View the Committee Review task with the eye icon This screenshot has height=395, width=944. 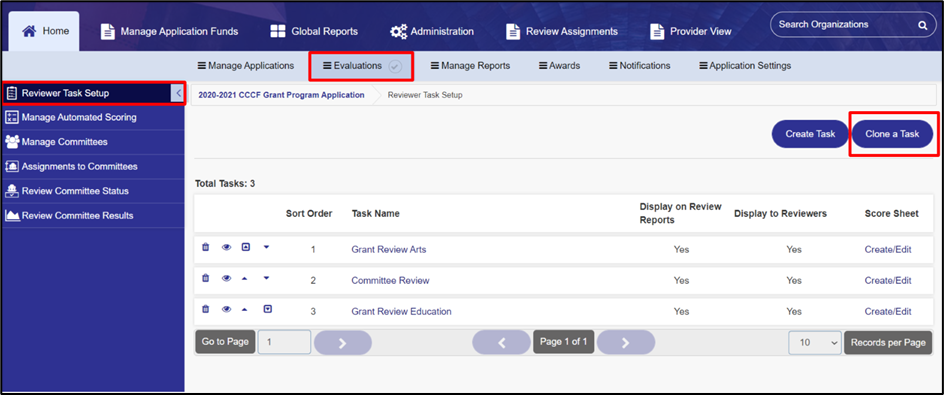coord(226,278)
